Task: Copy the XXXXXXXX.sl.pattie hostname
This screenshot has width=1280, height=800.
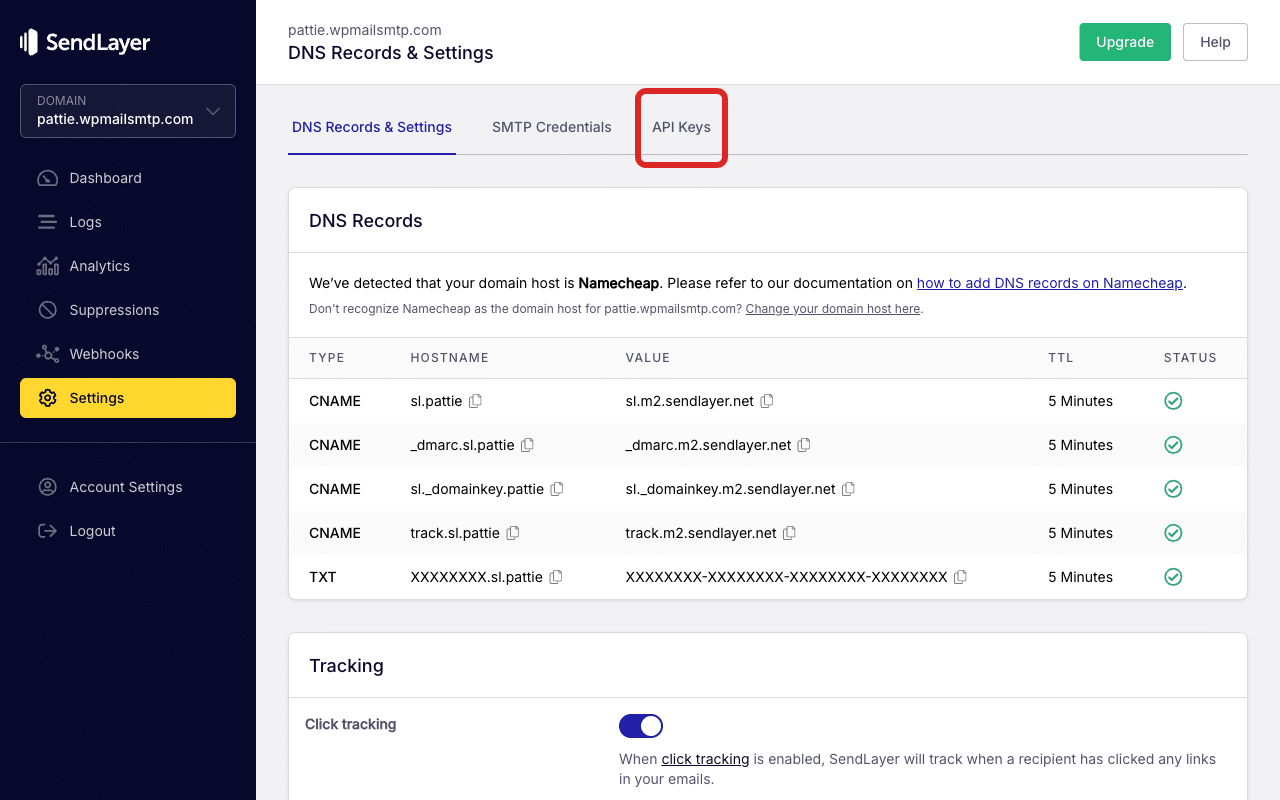Action: pyautogui.click(x=556, y=577)
